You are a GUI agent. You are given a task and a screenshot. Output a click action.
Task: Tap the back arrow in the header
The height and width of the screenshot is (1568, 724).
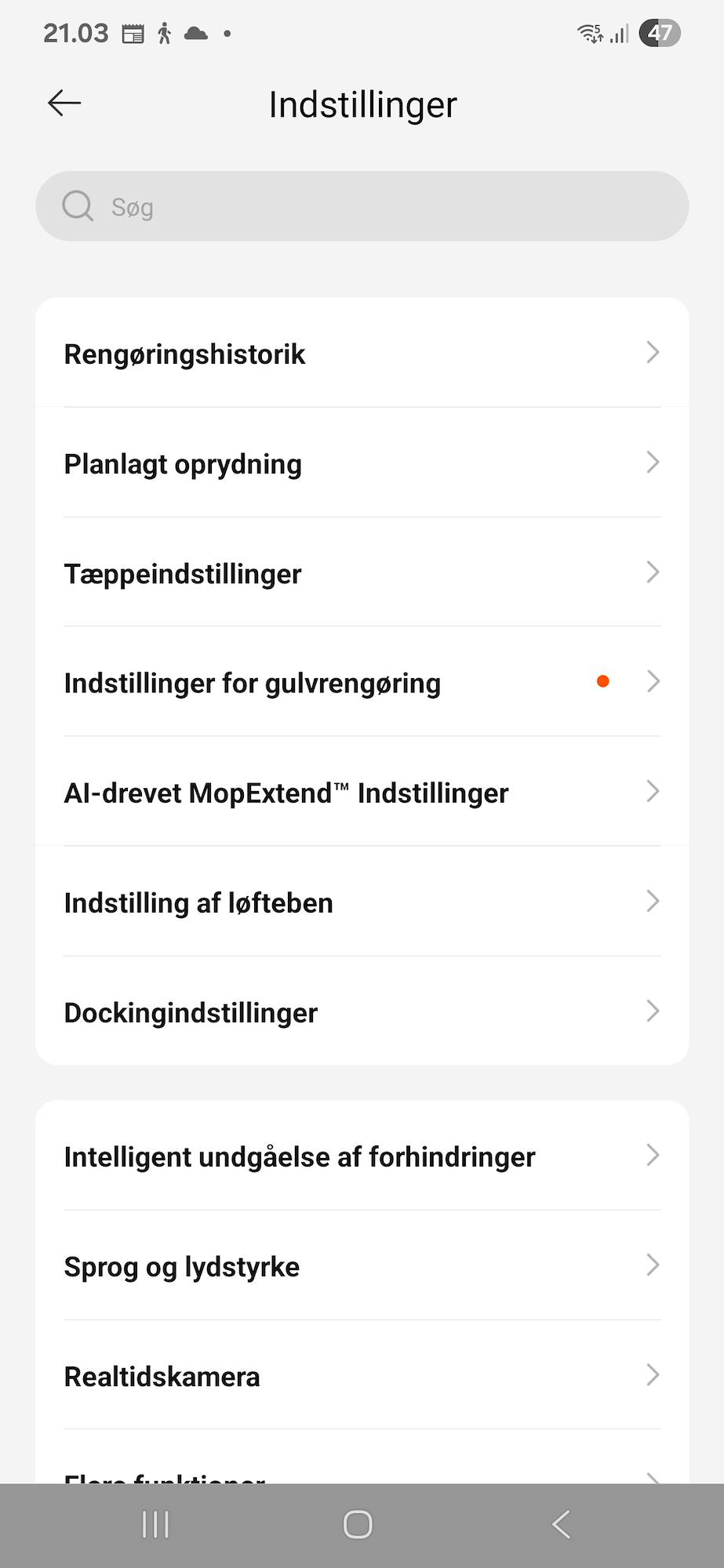click(64, 103)
